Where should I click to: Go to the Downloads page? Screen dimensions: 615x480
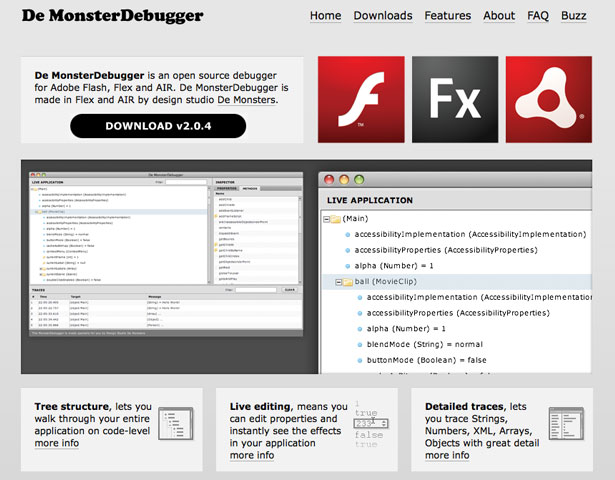tap(383, 16)
